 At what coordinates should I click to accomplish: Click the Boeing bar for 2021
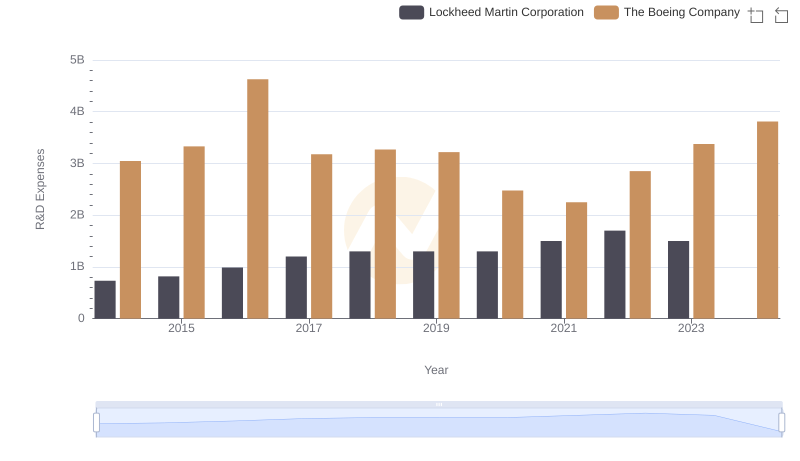point(577,261)
